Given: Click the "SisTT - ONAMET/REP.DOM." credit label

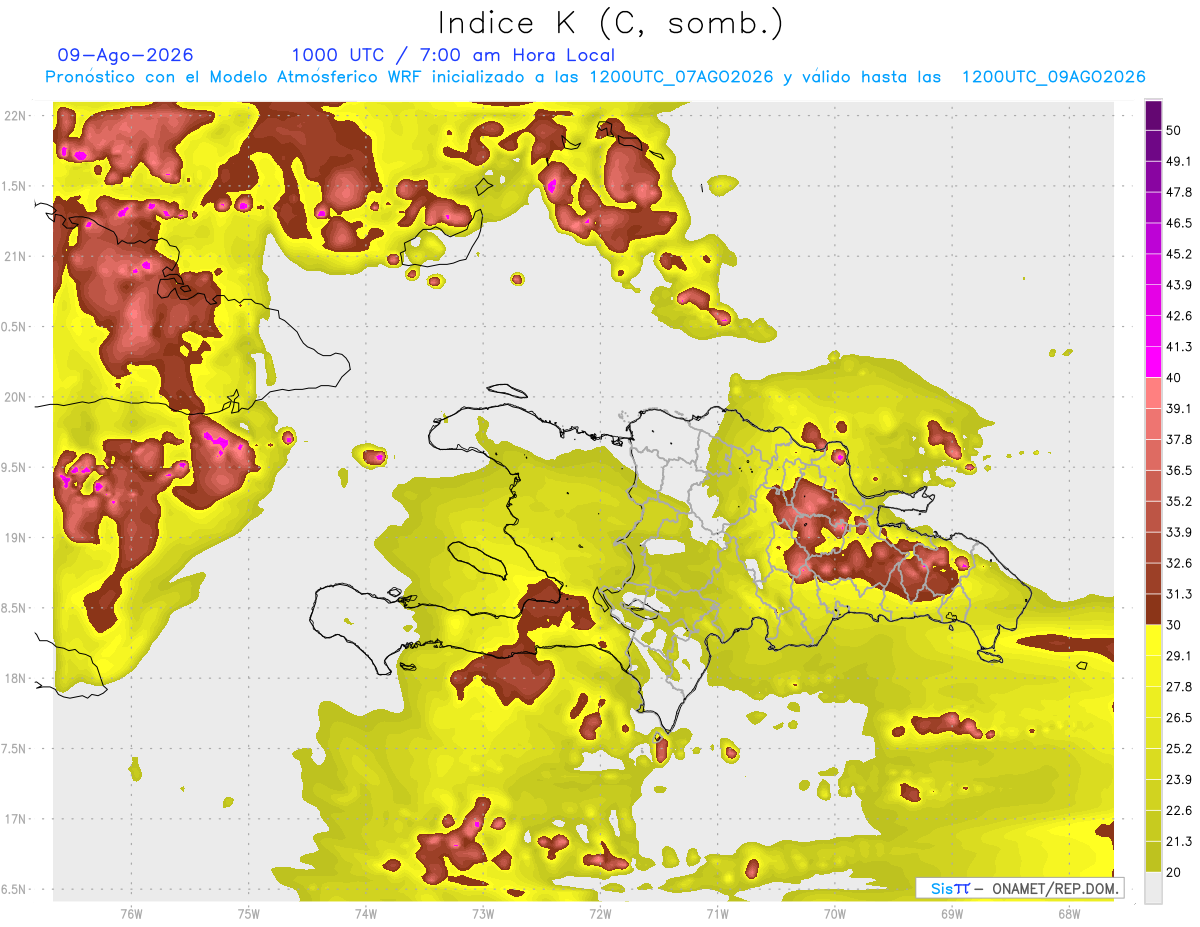Looking at the screenshot, I should click(x=1020, y=888).
